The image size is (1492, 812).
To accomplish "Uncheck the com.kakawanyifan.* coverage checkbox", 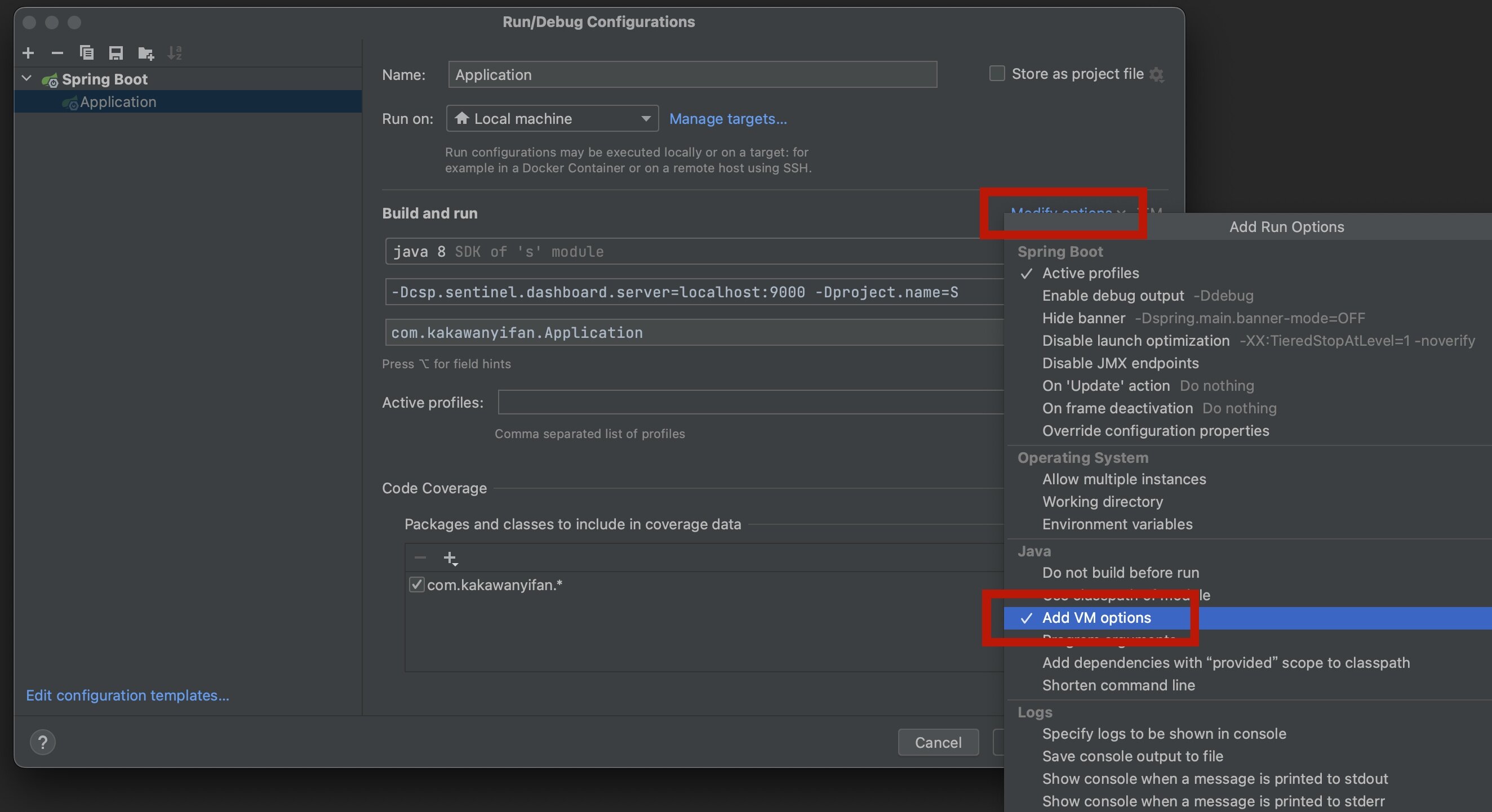I will (416, 585).
